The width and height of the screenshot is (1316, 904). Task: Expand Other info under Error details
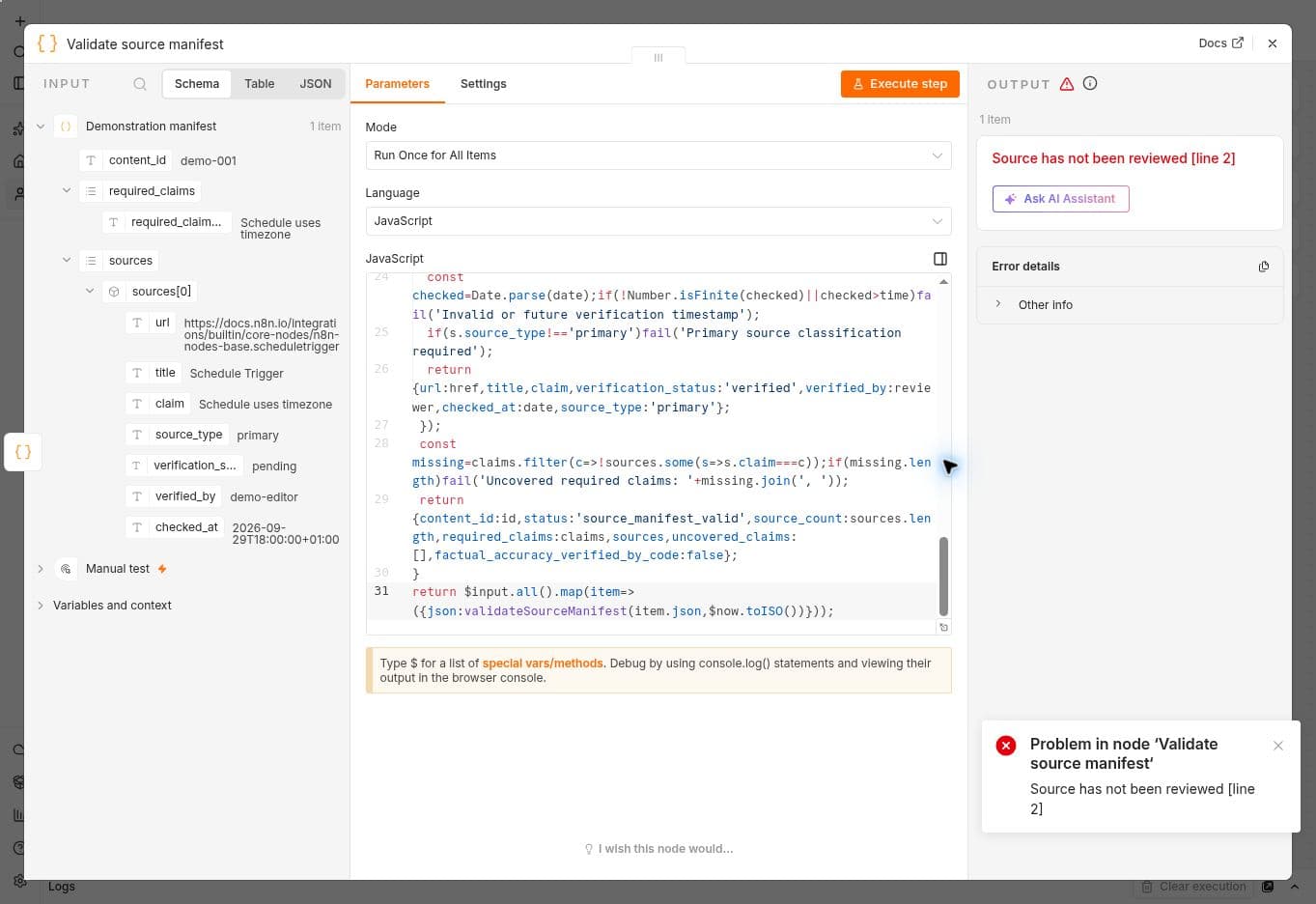(998, 304)
